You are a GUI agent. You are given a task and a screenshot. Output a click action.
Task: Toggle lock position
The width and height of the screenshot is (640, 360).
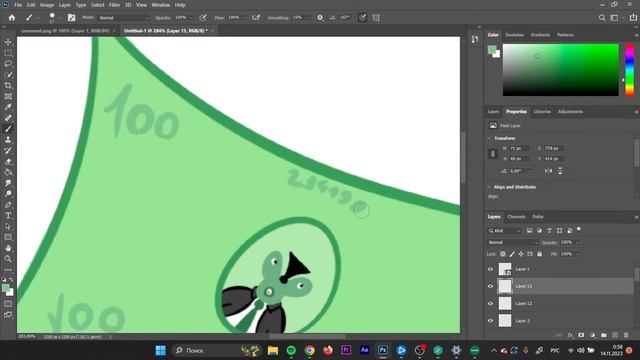[521, 254]
